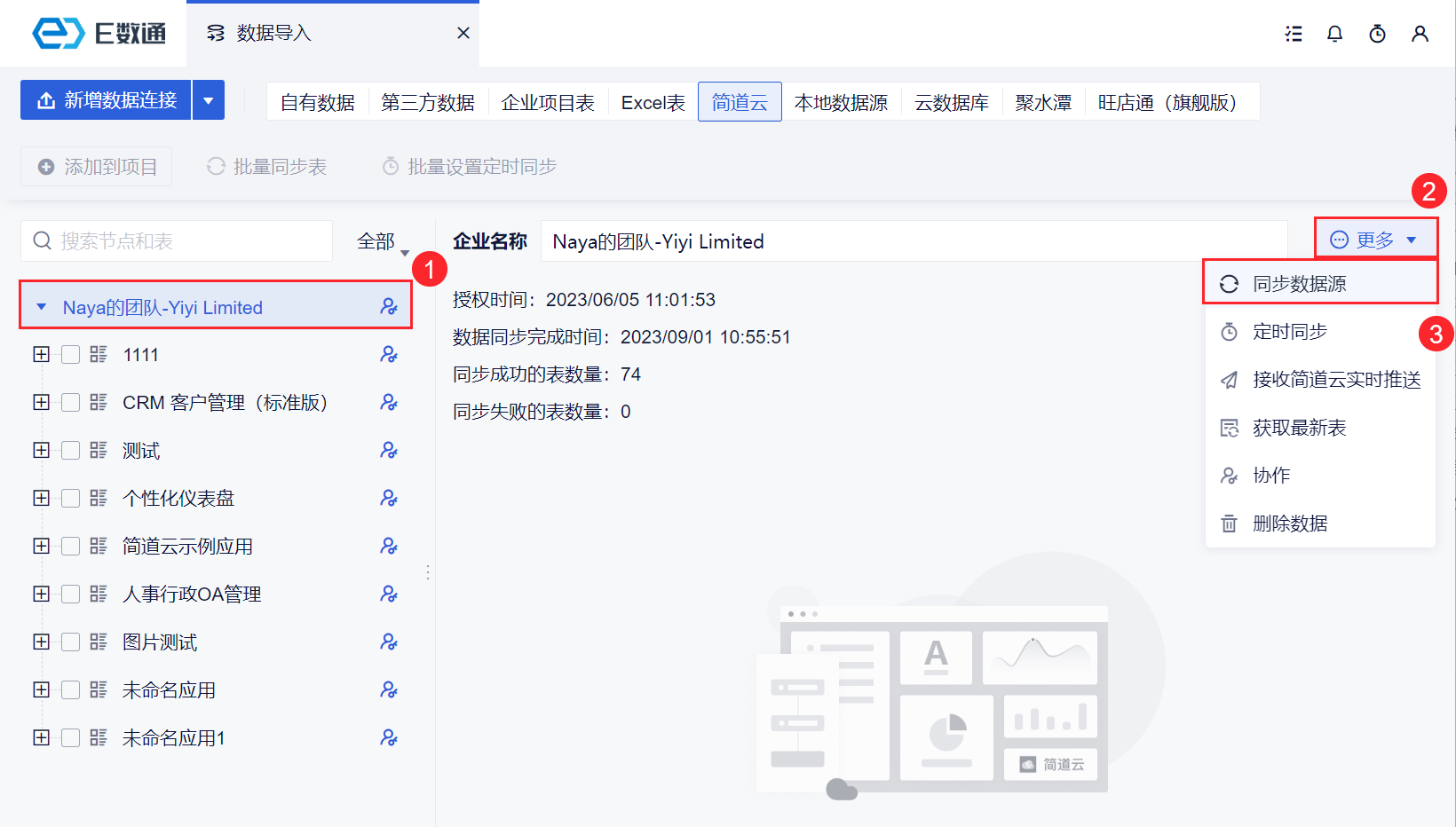Click collaboration icon for 图片测试 row

(x=389, y=642)
